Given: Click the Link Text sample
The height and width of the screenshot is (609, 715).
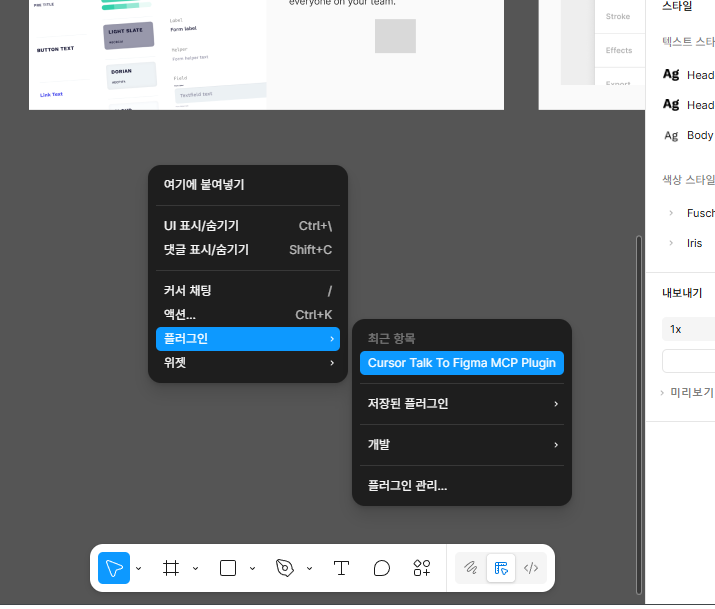Looking at the screenshot, I should (x=51, y=94).
